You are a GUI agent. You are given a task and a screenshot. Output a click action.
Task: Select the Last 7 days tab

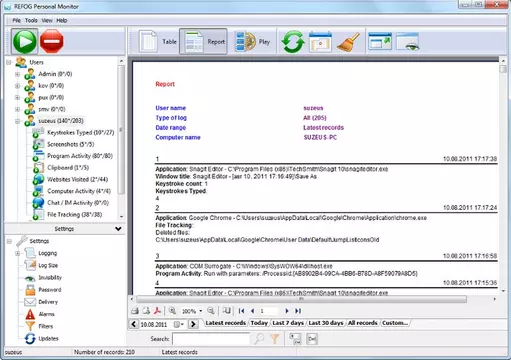pos(288,323)
